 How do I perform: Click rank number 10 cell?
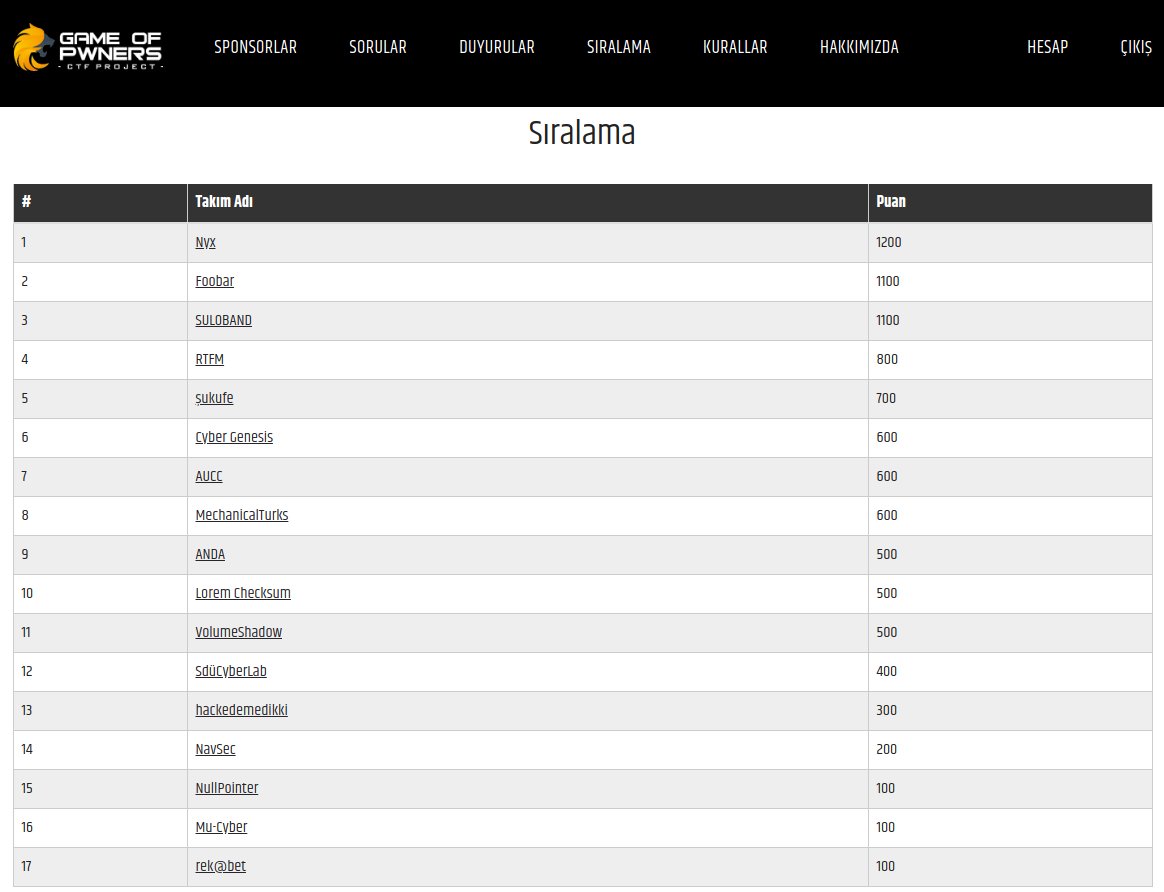pyautogui.click(x=100, y=593)
